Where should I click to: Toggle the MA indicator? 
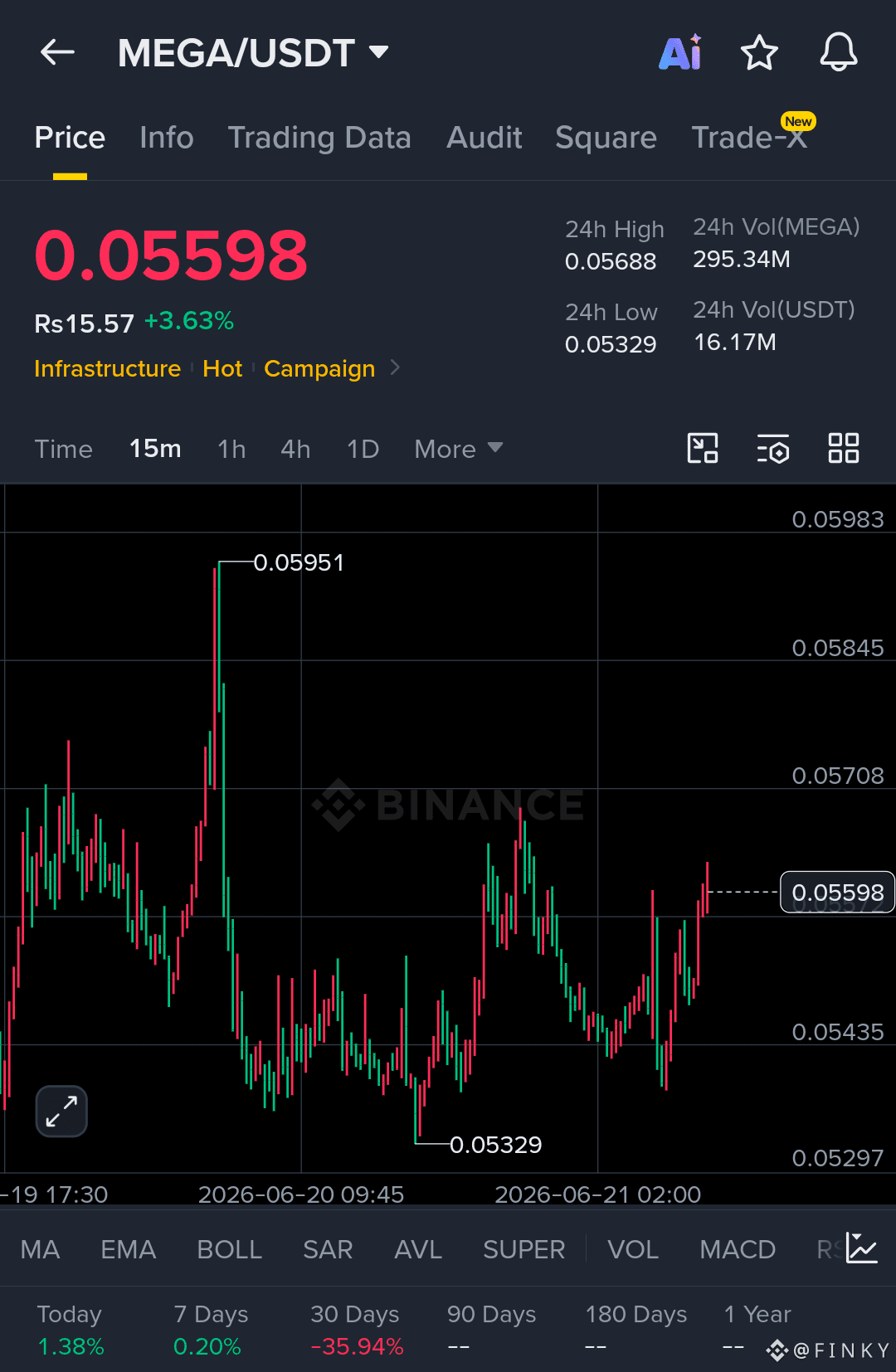[x=40, y=1249]
